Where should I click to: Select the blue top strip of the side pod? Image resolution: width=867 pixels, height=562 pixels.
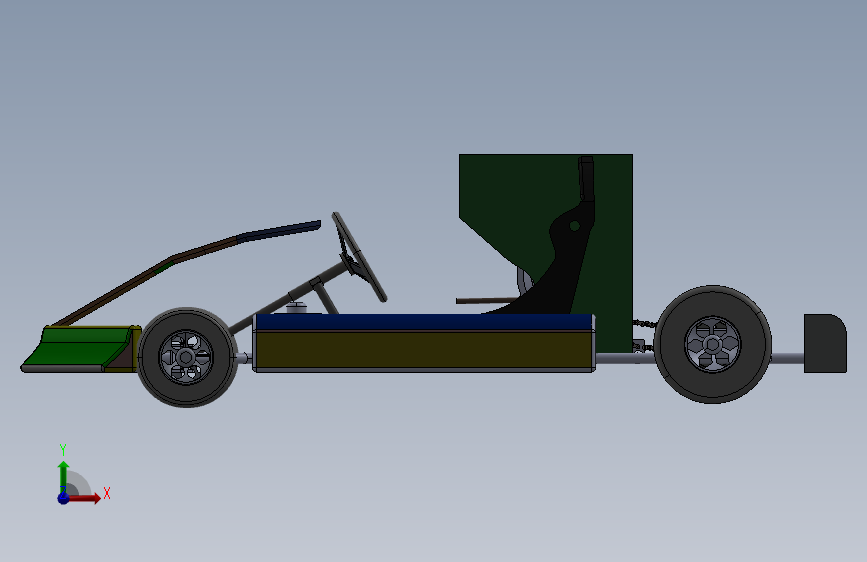[424, 322]
